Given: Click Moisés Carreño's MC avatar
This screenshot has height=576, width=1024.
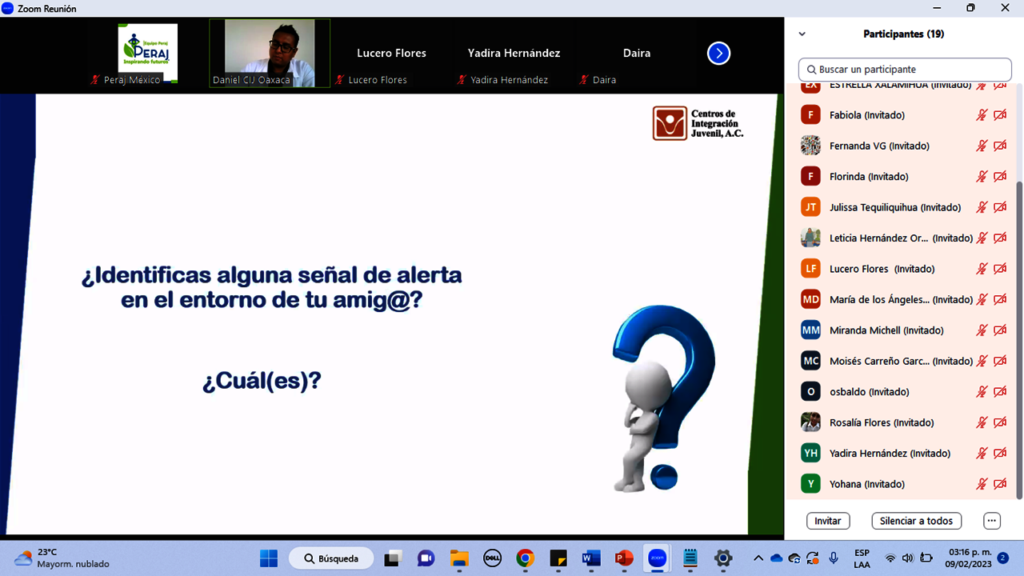Looking at the screenshot, I should point(810,360).
